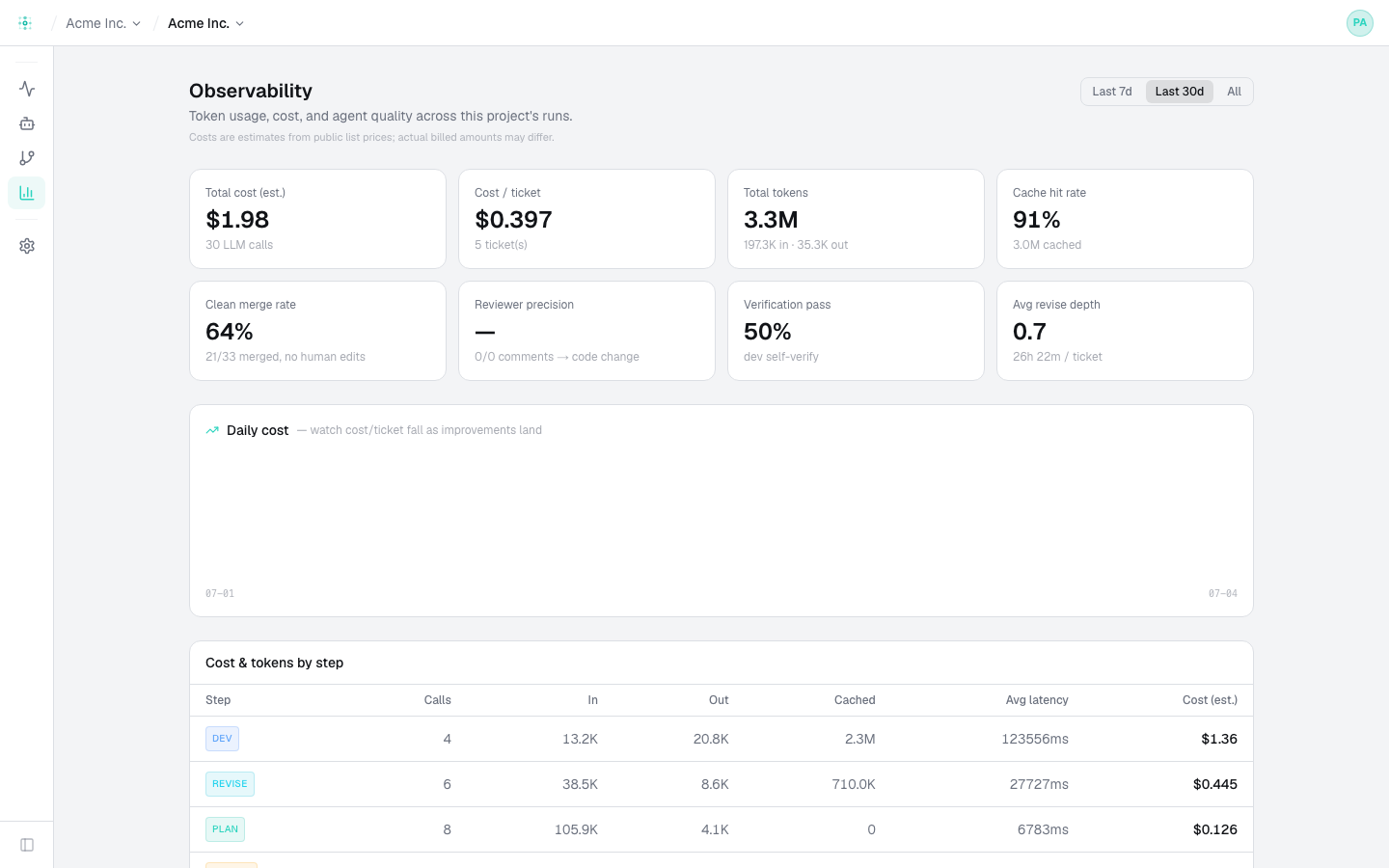Click the Cost / ticket card
1389x868 pixels.
click(586, 219)
